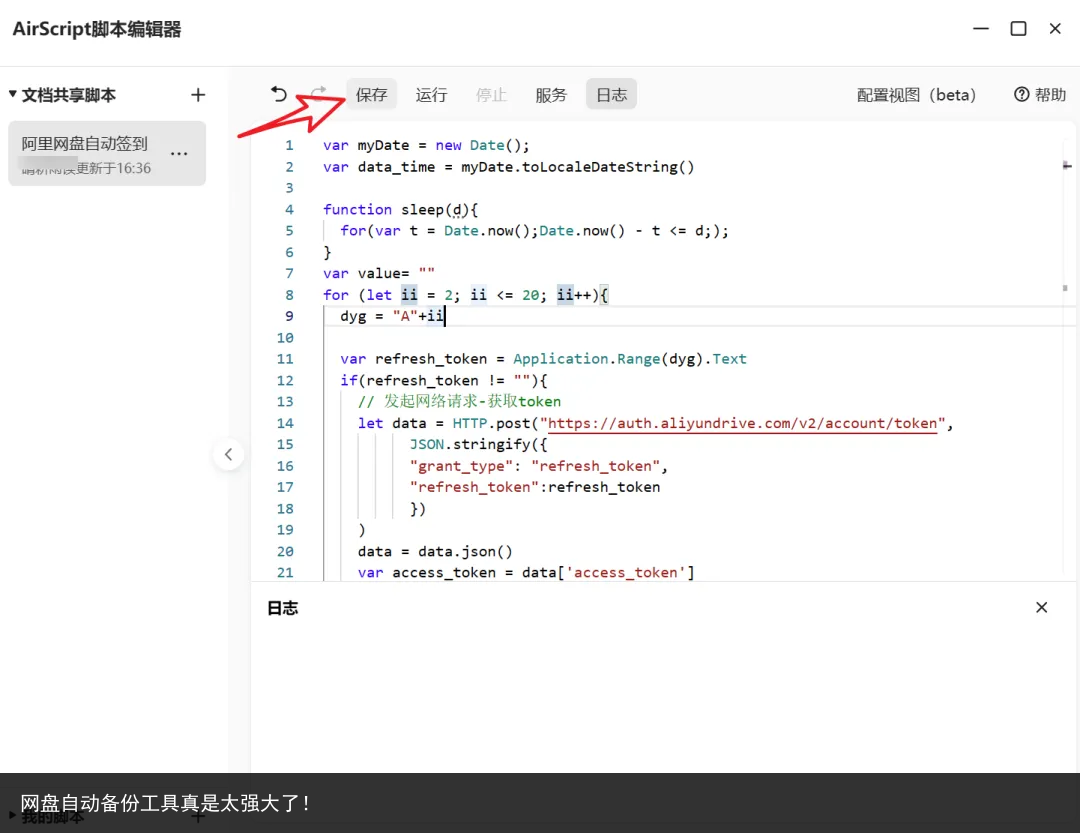Open the 服务 services menu

[x=551, y=94]
